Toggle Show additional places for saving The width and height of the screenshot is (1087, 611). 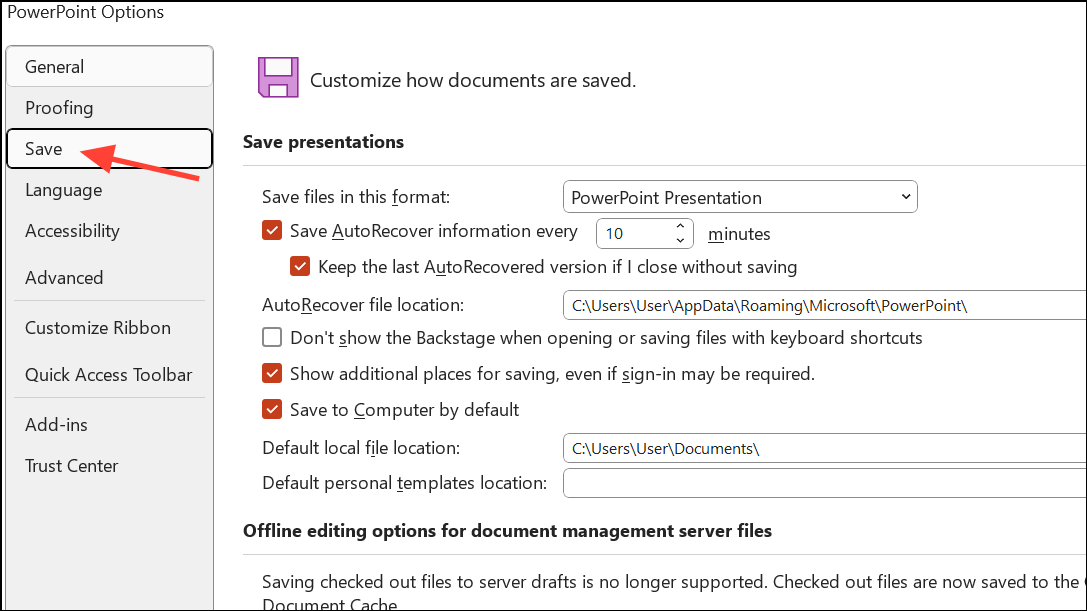(272, 374)
